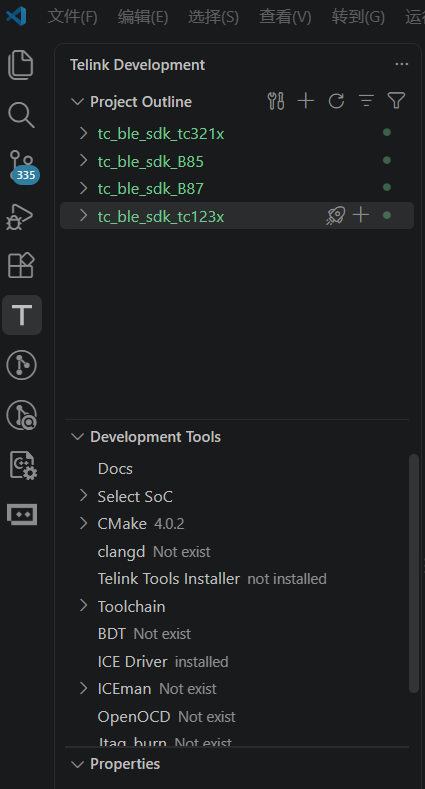Image resolution: width=425 pixels, height=789 pixels.
Task: Click the green status dot of tc_ble_sdk_B85
Action: pyautogui.click(x=387, y=160)
